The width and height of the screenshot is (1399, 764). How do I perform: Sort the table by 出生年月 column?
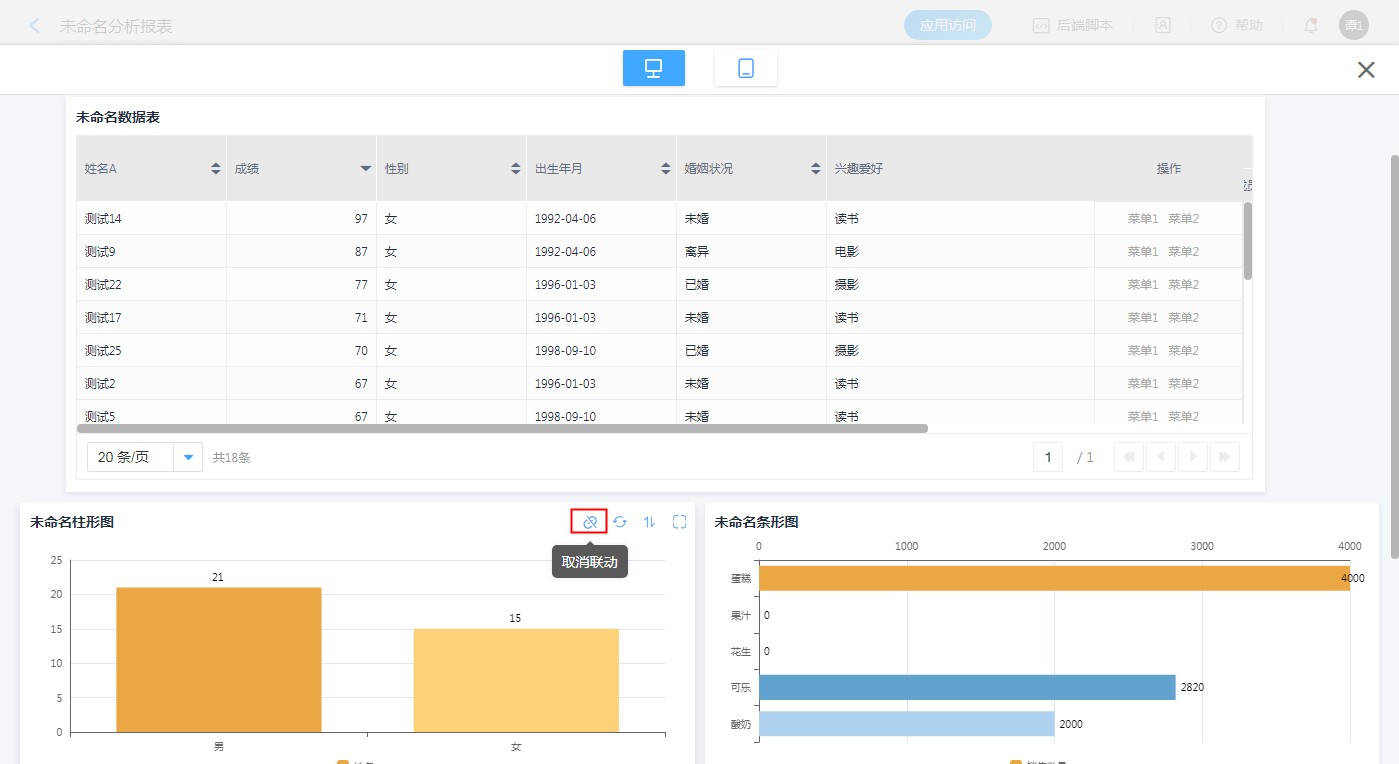pyautogui.click(x=666, y=169)
